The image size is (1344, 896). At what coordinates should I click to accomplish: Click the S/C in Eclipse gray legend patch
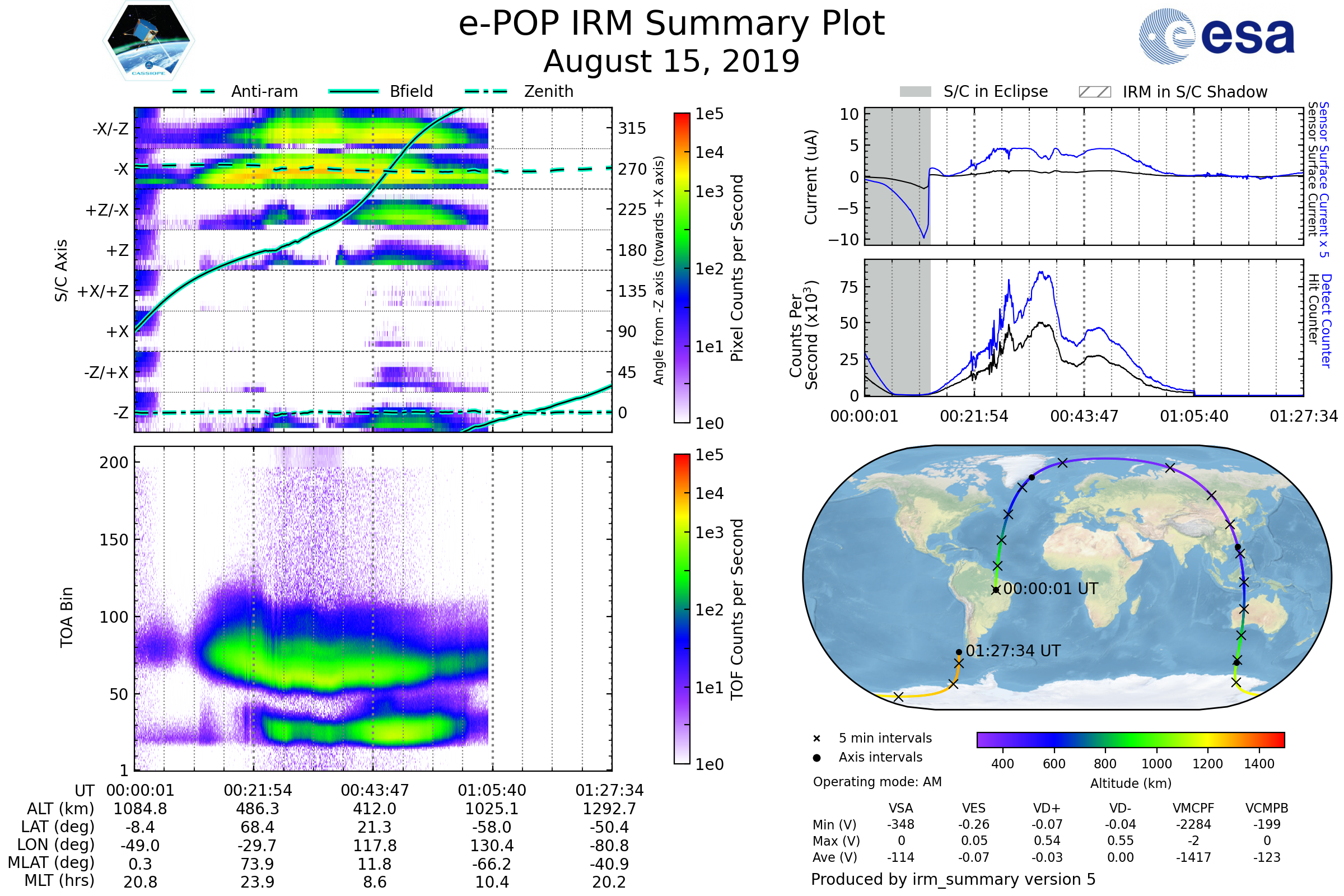tap(915, 92)
